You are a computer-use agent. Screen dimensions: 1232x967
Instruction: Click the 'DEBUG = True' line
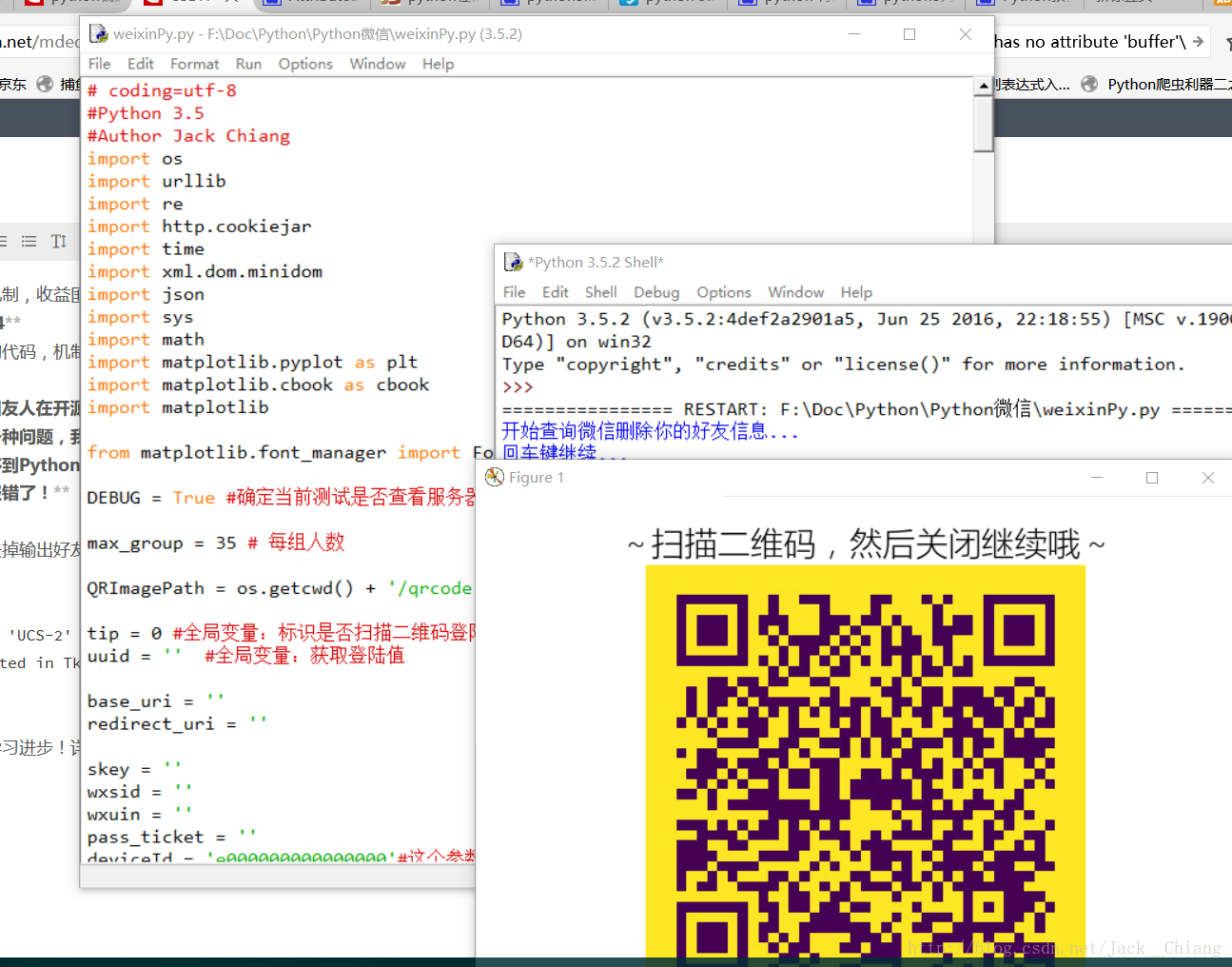(x=281, y=498)
